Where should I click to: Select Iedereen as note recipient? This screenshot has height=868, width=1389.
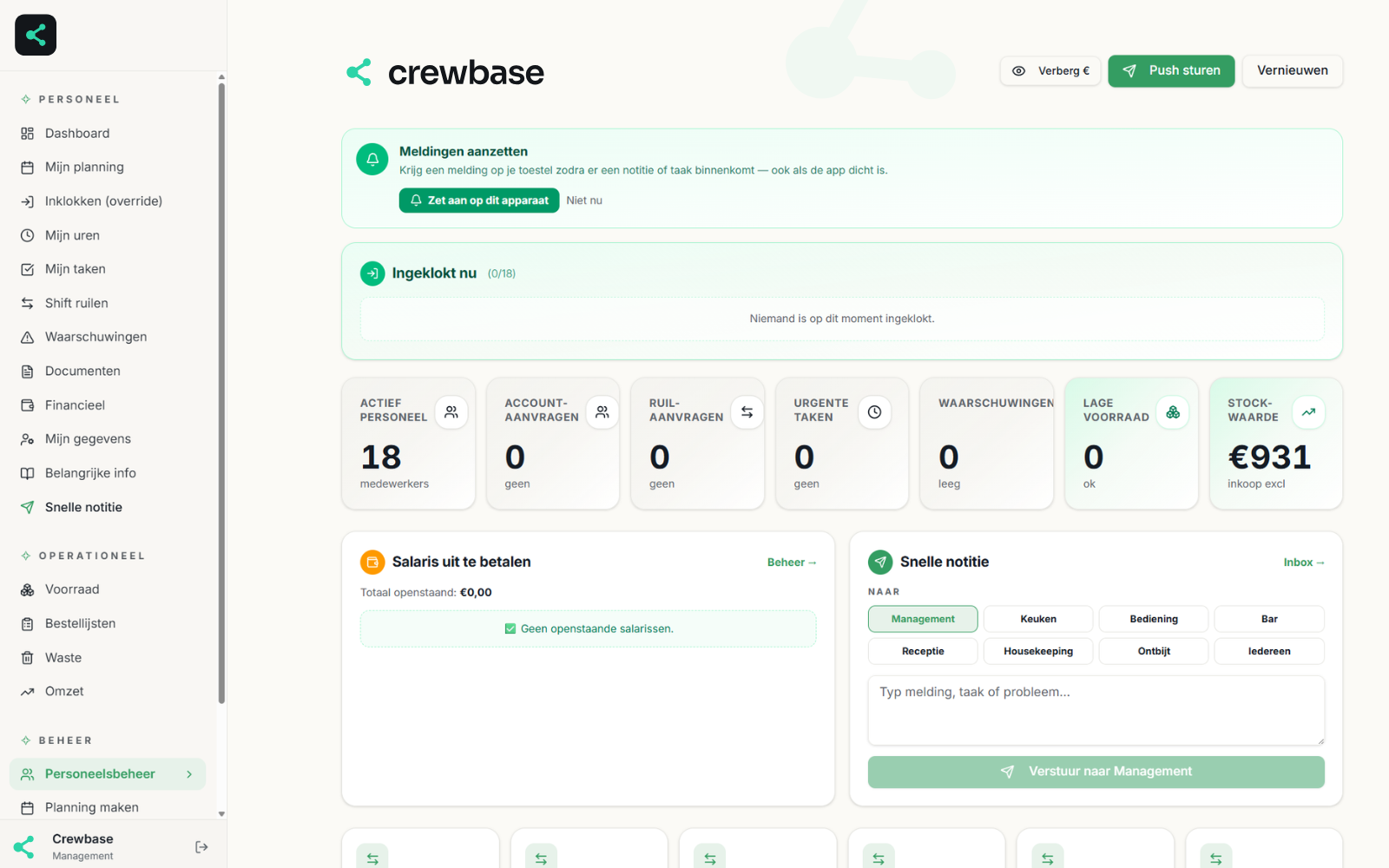click(1269, 651)
